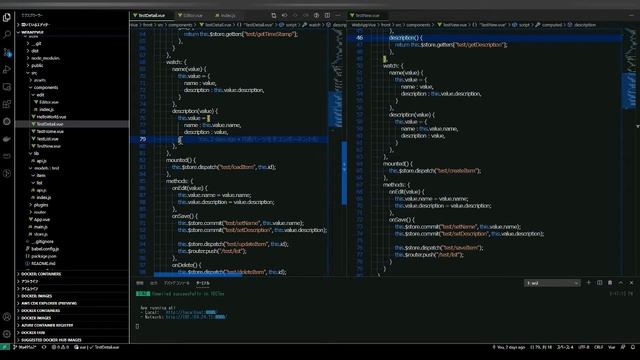The image size is (640, 360).
Task: Open the Run and Debug view
Action: [7, 69]
